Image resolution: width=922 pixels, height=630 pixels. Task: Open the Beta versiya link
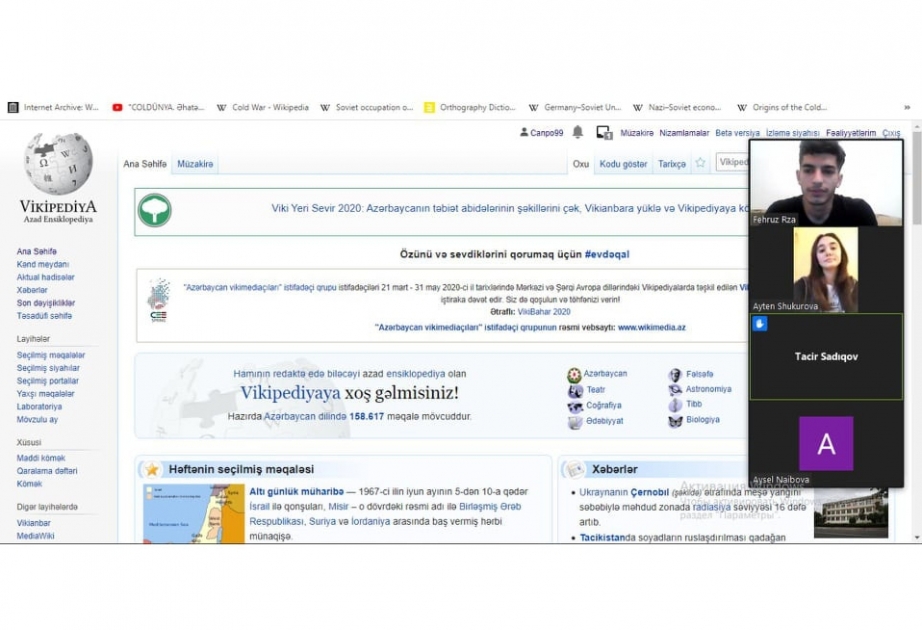737,133
